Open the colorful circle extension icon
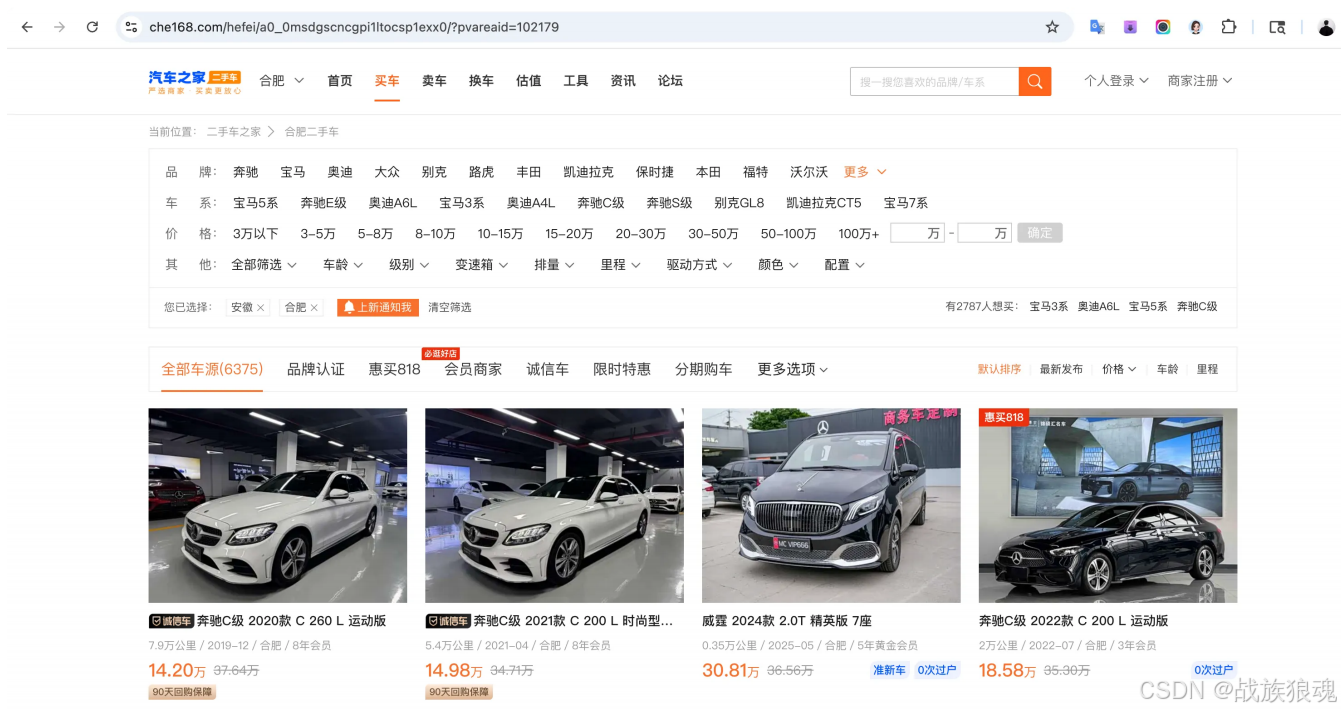 [1163, 27]
